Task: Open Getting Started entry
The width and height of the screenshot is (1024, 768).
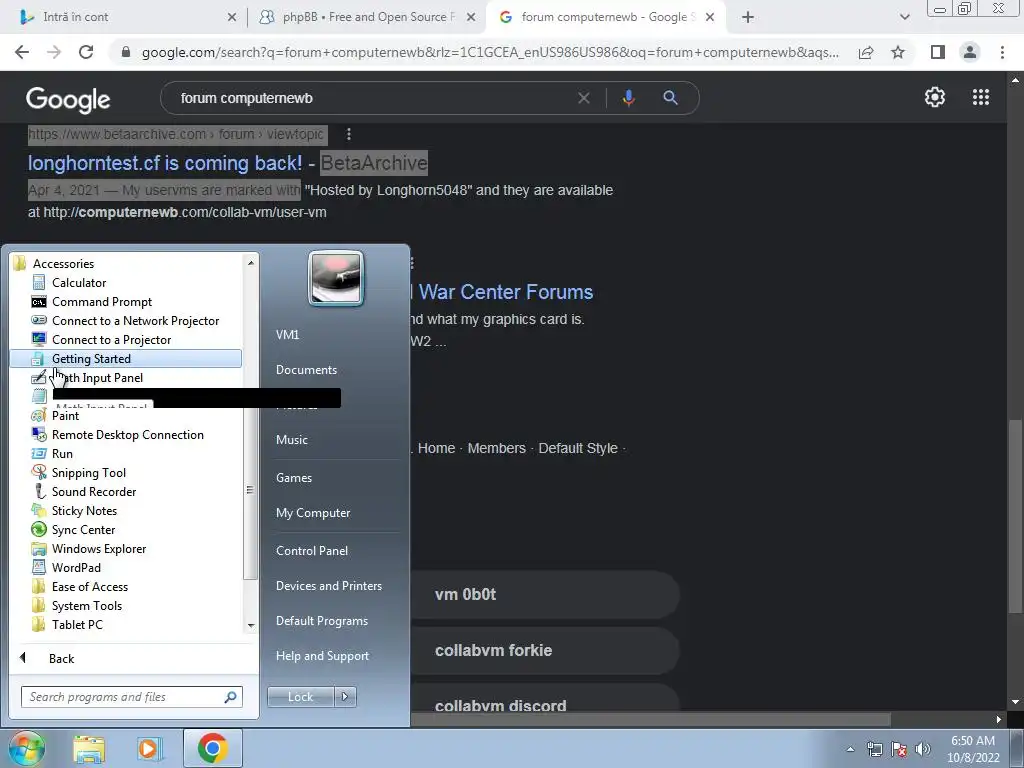Action: [125, 359]
